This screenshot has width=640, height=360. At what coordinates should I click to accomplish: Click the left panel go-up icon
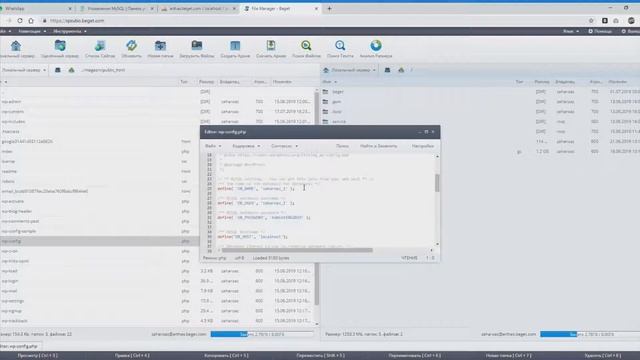(x=71, y=70)
